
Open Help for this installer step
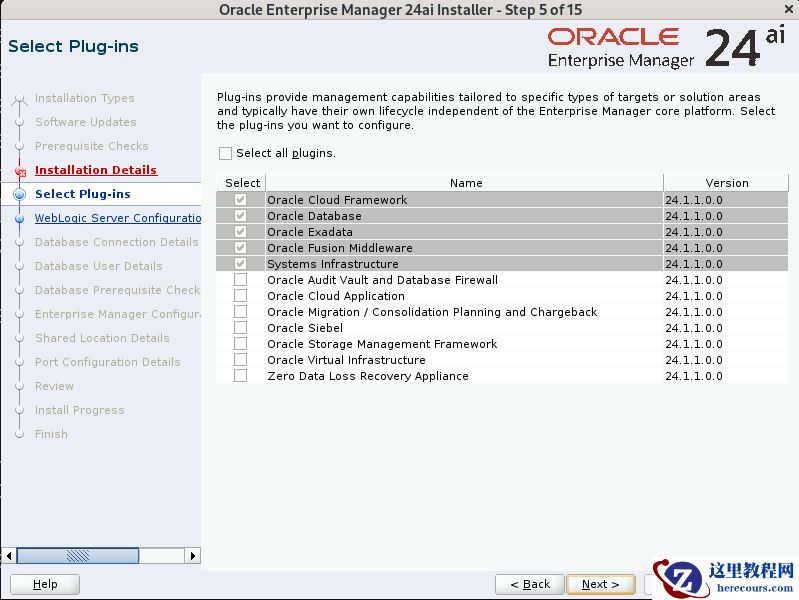coord(45,584)
